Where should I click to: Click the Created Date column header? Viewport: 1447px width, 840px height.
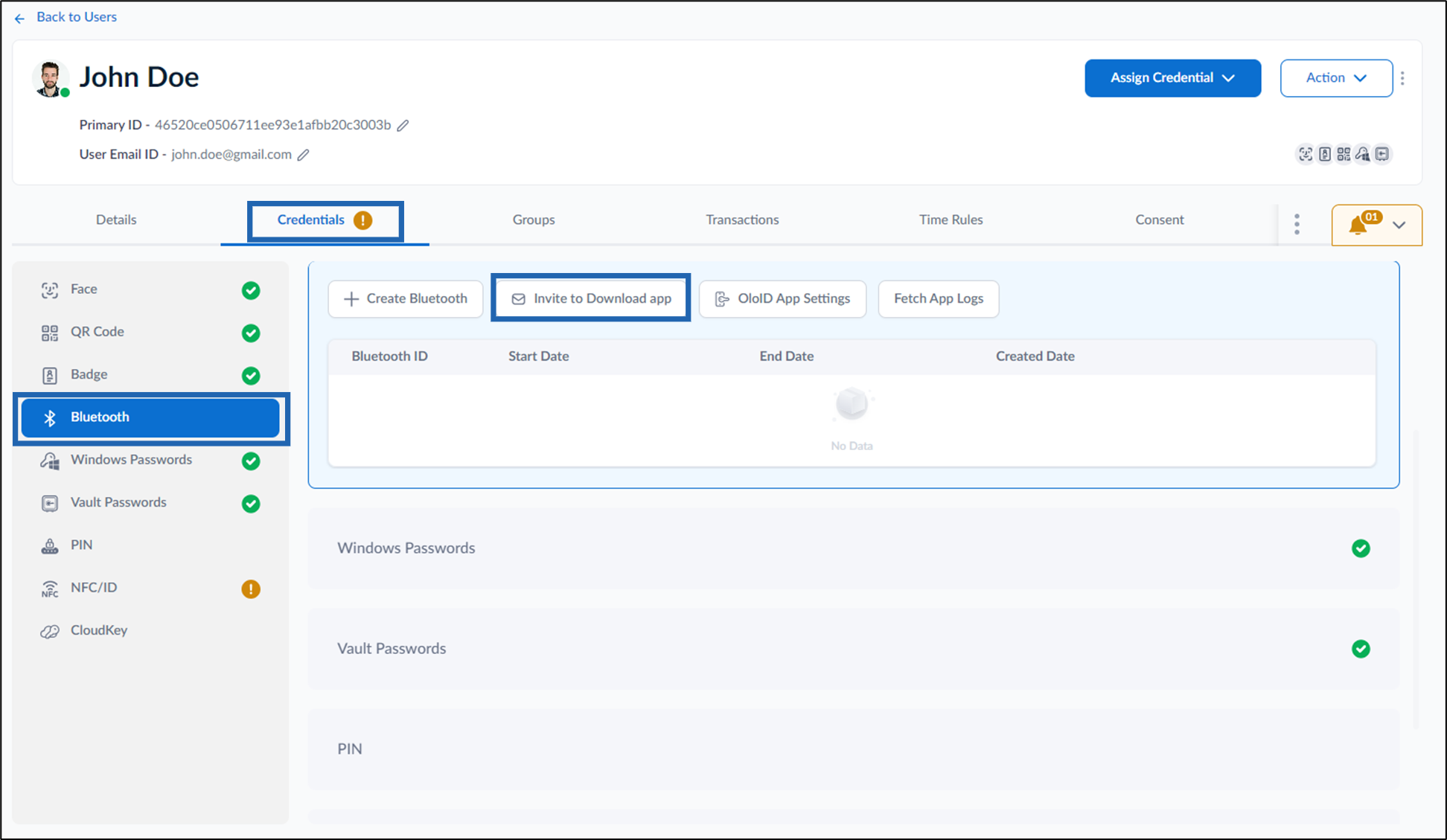click(x=1035, y=356)
